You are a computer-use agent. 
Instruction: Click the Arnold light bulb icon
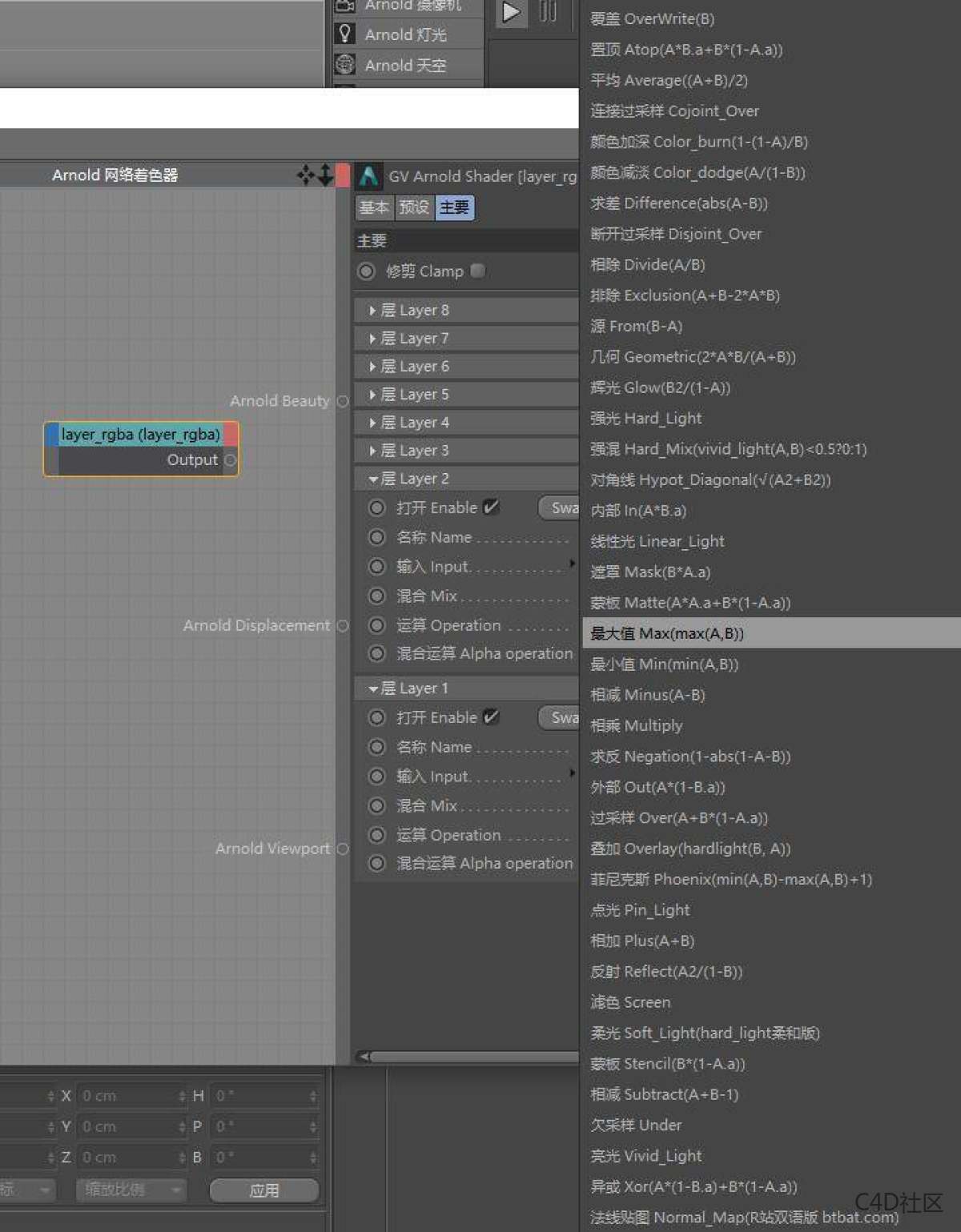tap(345, 34)
